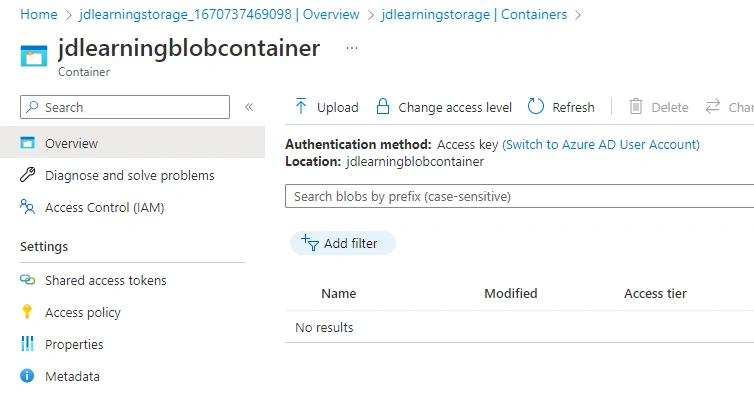Click the trash can Delete icon

point(636,106)
